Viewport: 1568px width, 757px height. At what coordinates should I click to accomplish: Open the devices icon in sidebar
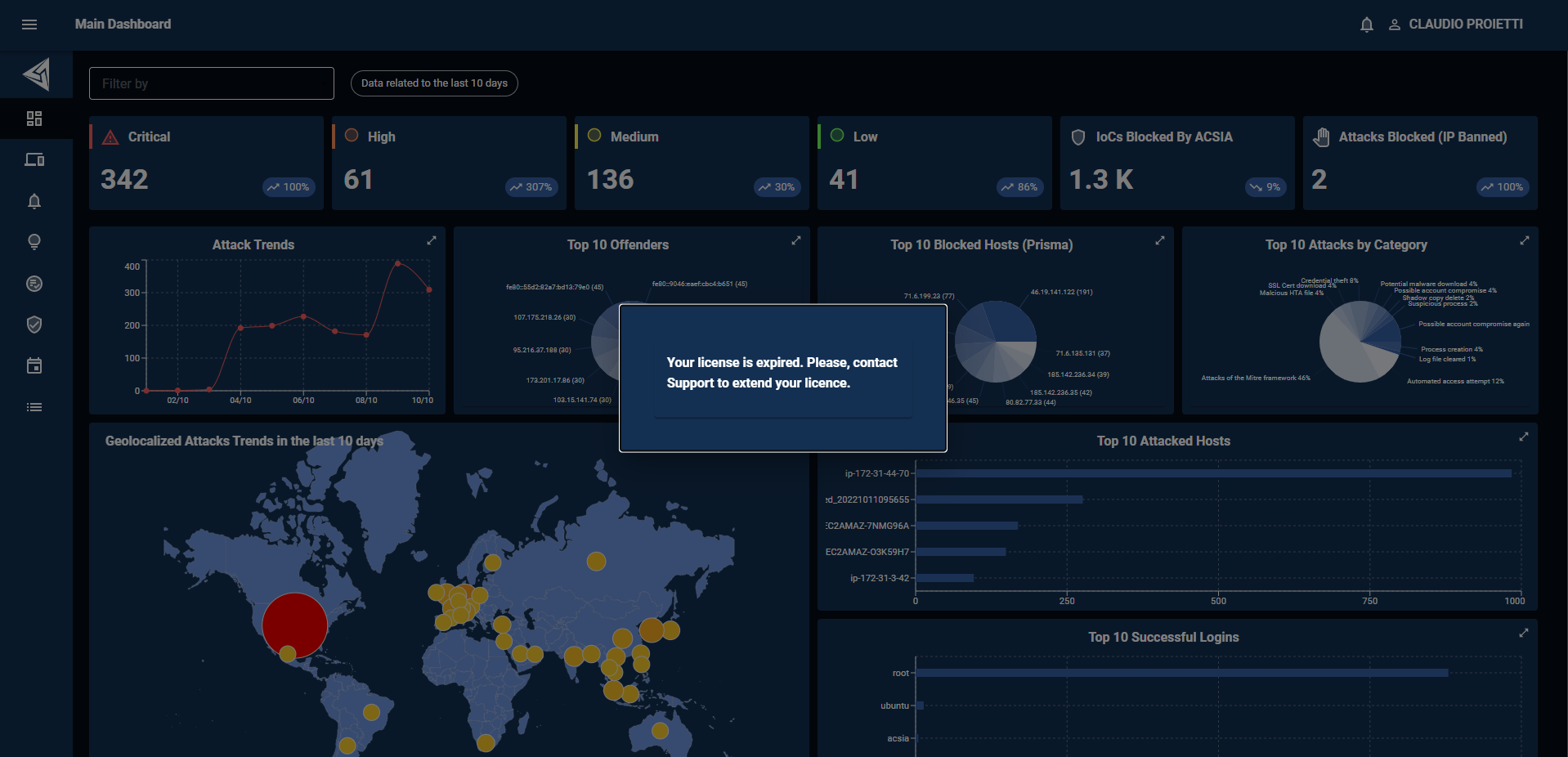[34, 160]
